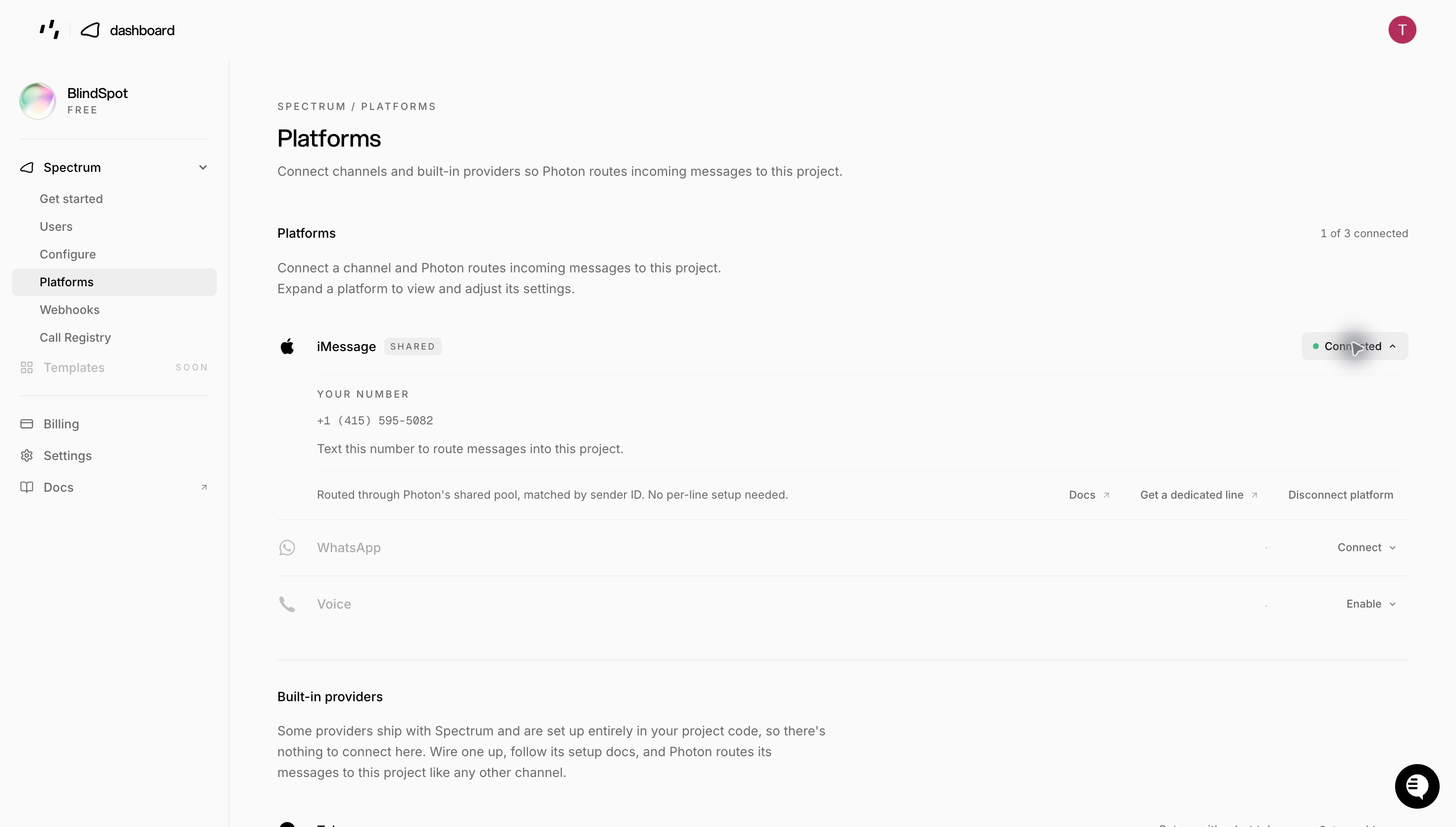Click the Voice phone icon
The height and width of the screenshot is (827, 1456).
pyautogui.click(x=287, y=604)
